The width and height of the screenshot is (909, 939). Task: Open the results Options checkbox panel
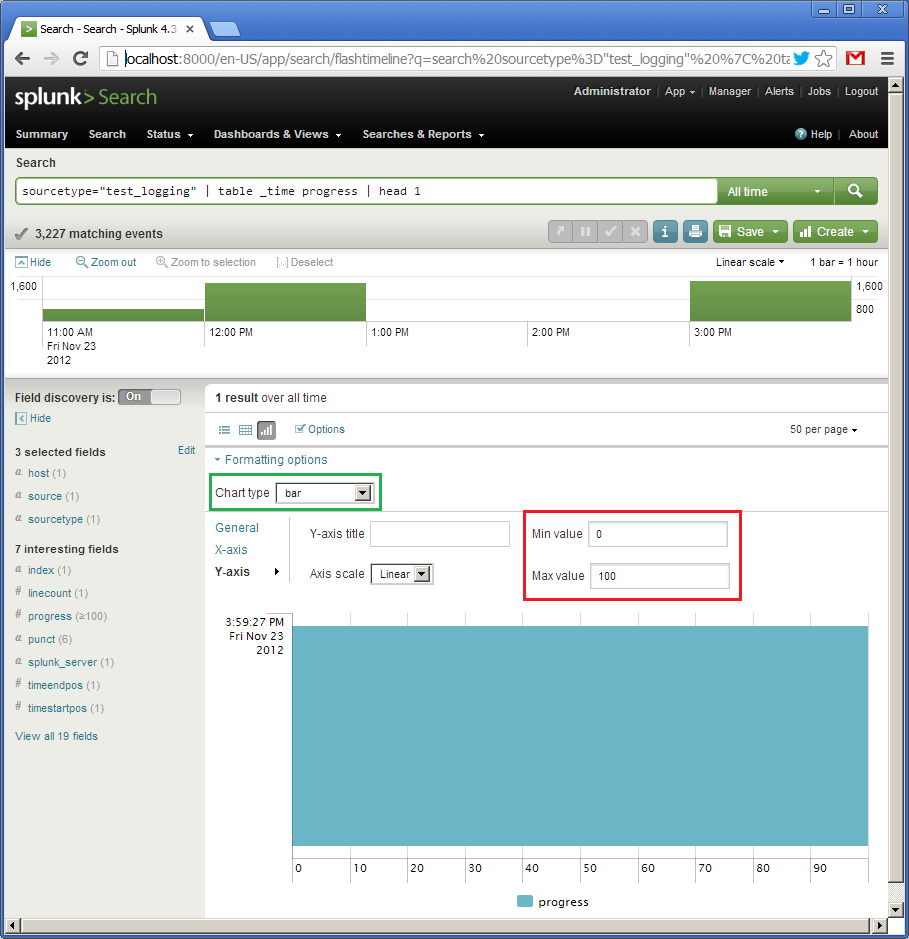coord(319,429)
